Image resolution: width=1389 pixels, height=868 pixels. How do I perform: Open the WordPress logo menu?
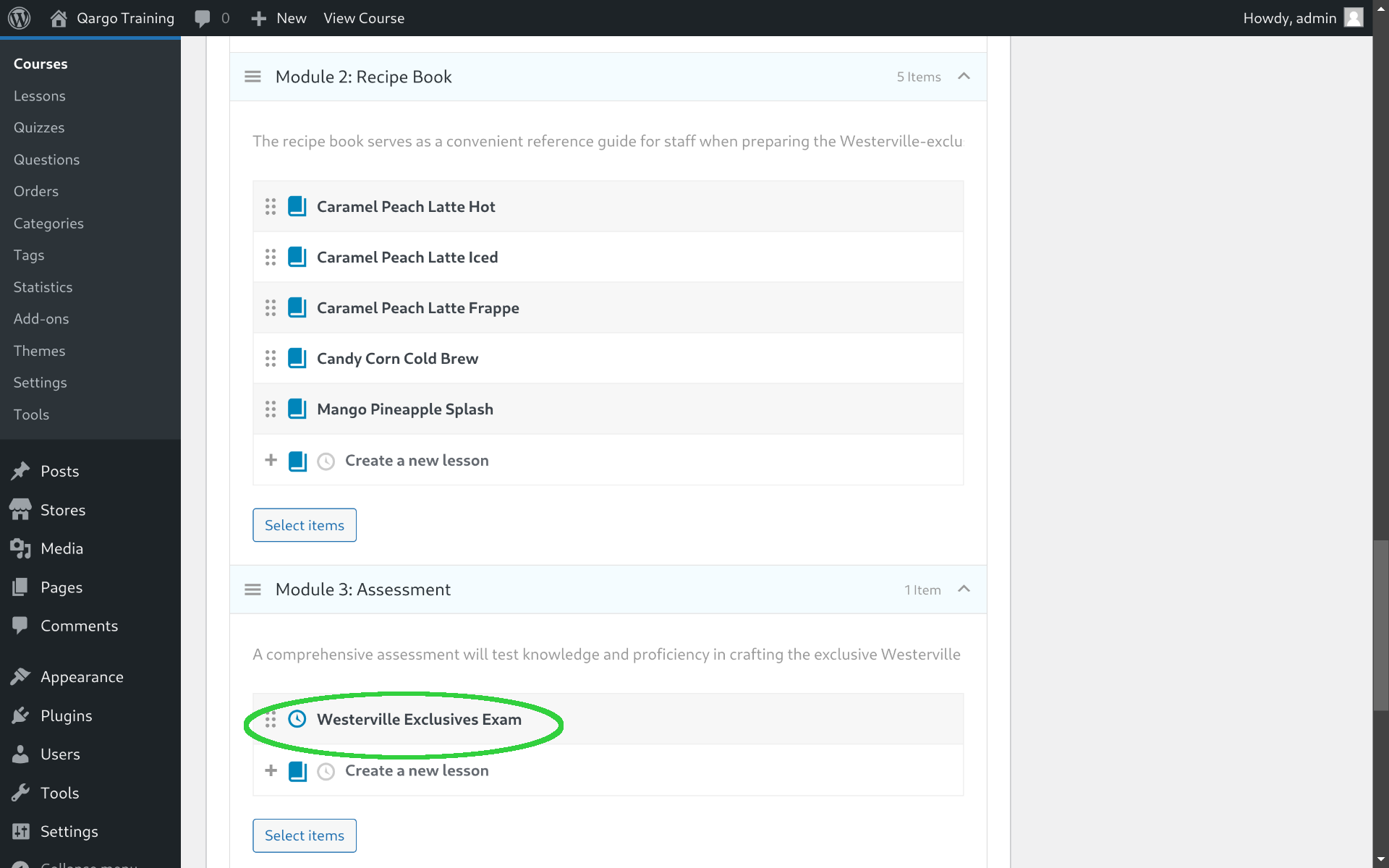[20, 18]
